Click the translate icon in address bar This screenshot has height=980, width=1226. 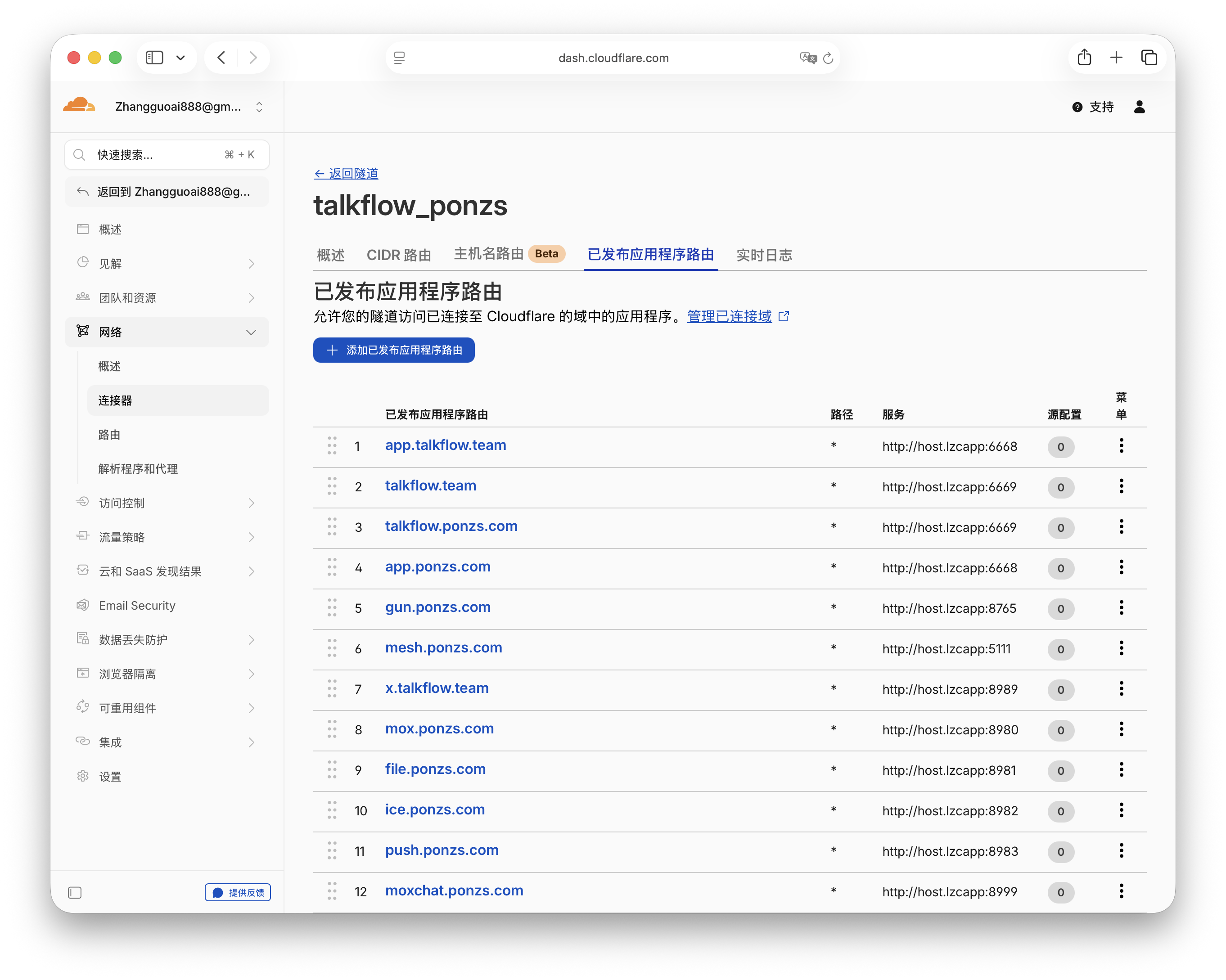(x=808, y=58)
